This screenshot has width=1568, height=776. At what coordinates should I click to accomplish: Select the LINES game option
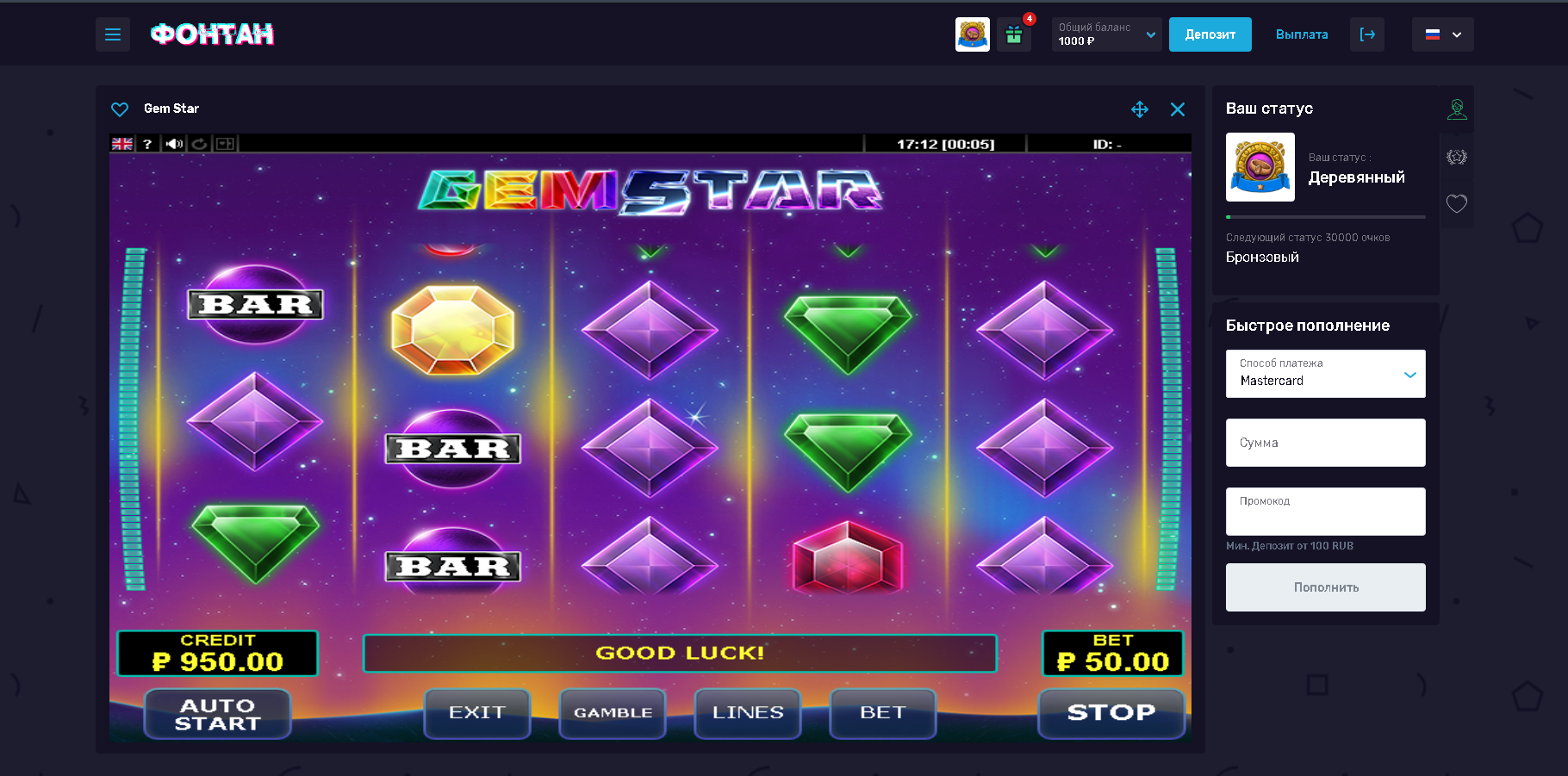click(748, 713)
